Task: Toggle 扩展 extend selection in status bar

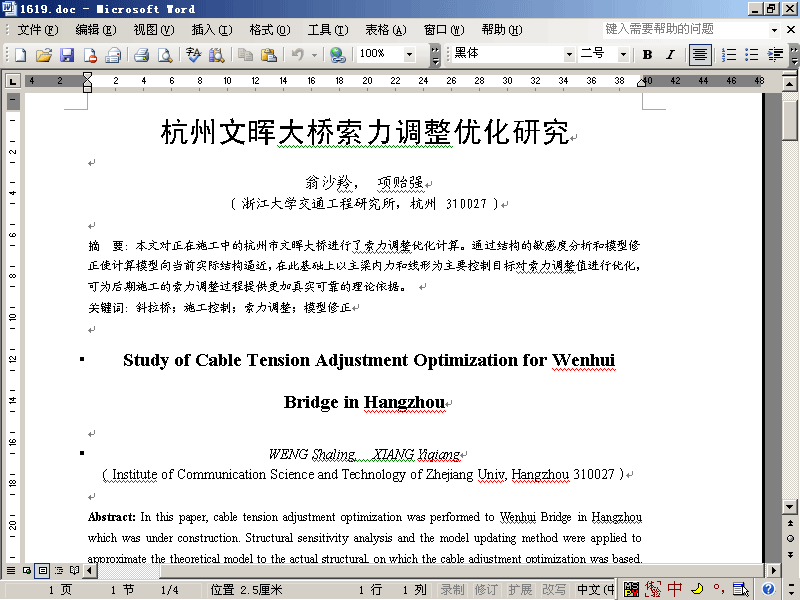Action: (520, 590)
